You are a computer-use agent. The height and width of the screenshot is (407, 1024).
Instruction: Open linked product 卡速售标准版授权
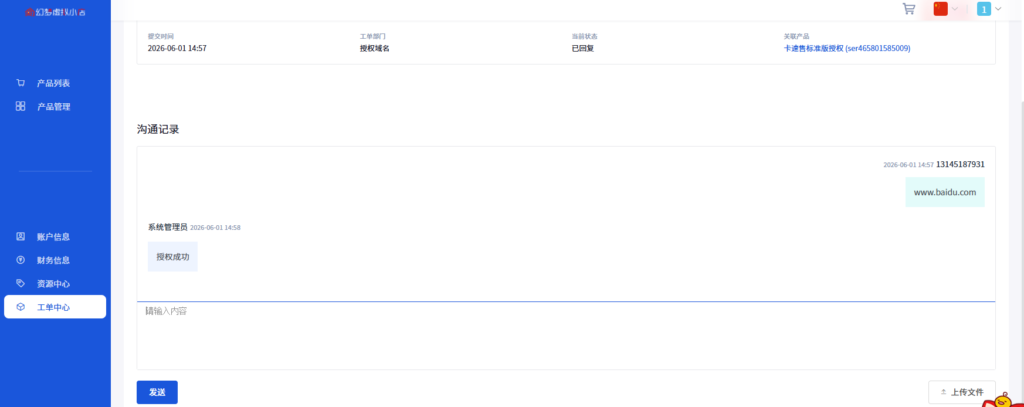point(847,48)
